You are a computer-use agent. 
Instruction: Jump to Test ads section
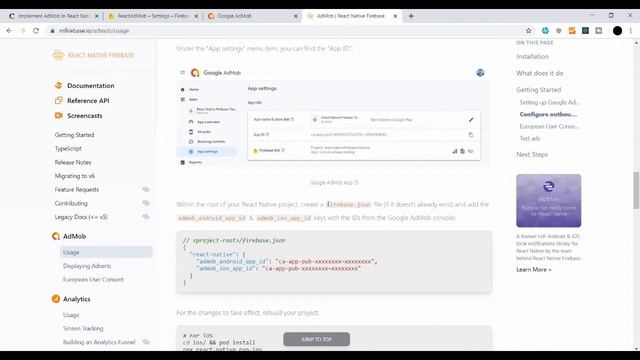click(x=530, y=138)
